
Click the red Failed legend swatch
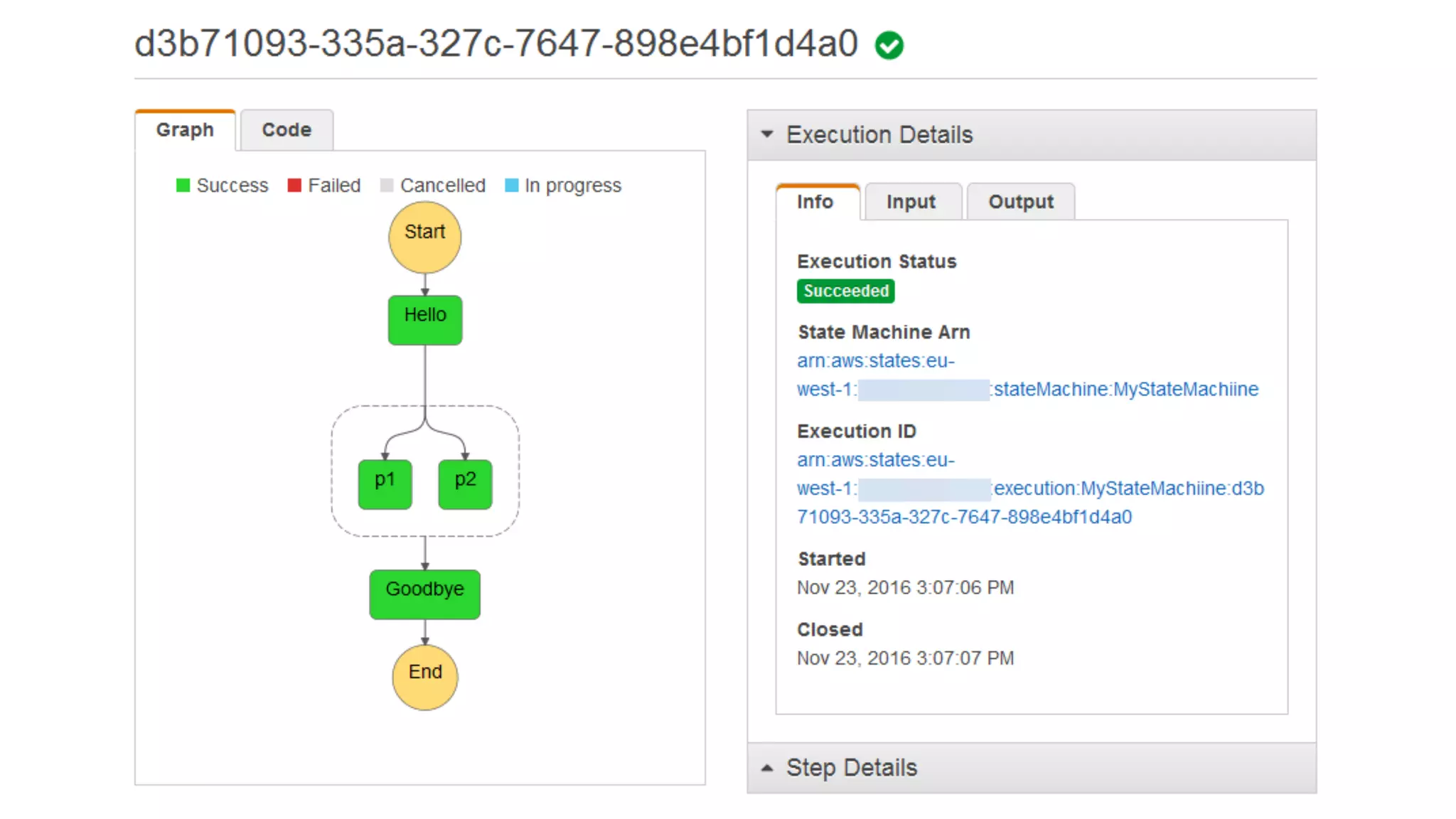click(294, 186)
